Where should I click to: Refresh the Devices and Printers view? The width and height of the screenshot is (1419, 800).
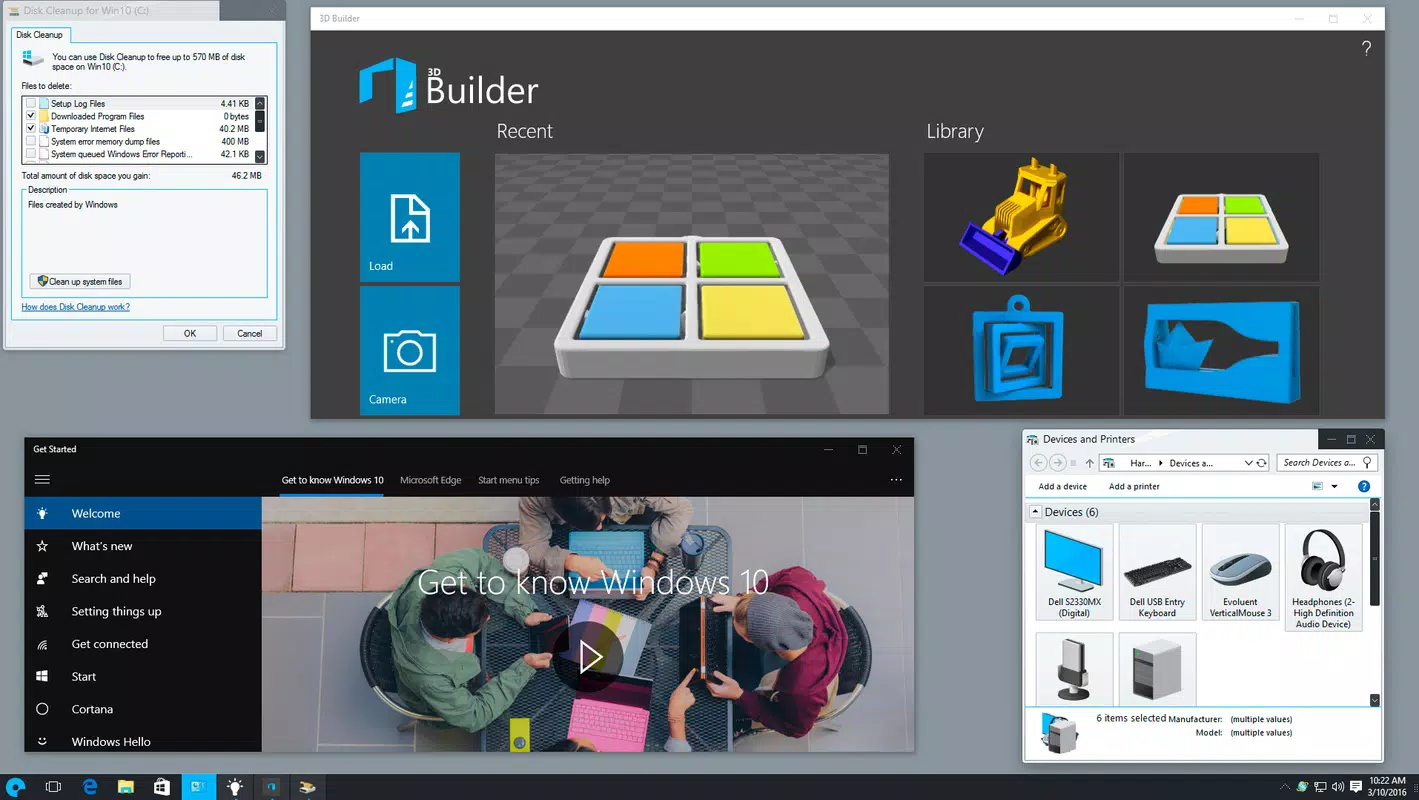point(1262,463)
